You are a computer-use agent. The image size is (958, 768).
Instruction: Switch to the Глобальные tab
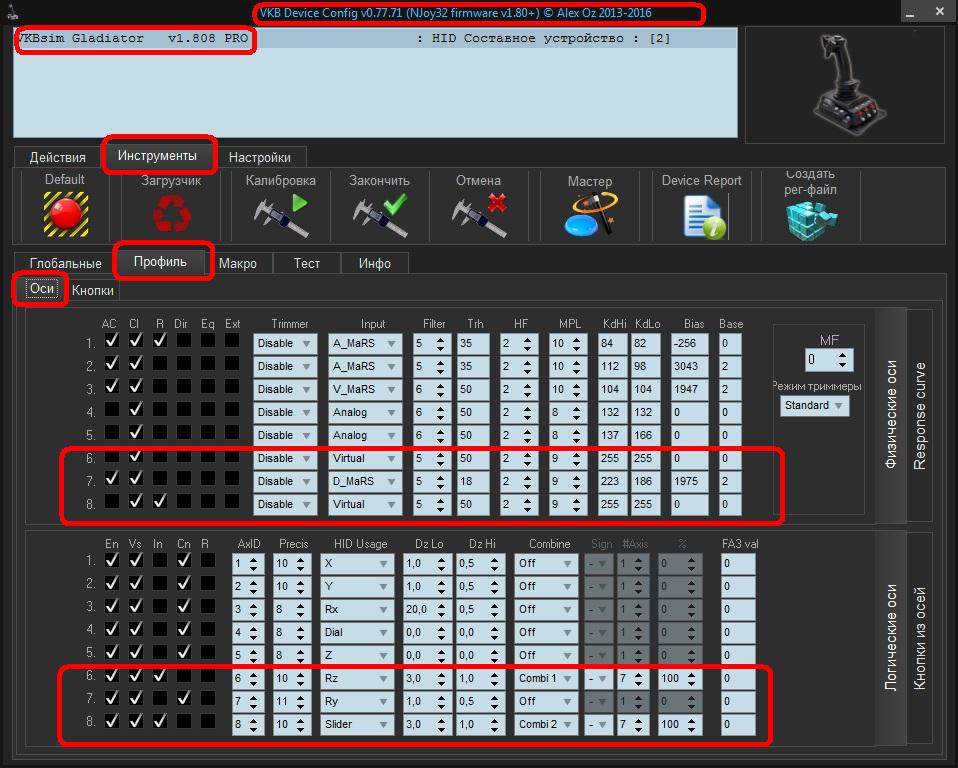click(65, 263)
